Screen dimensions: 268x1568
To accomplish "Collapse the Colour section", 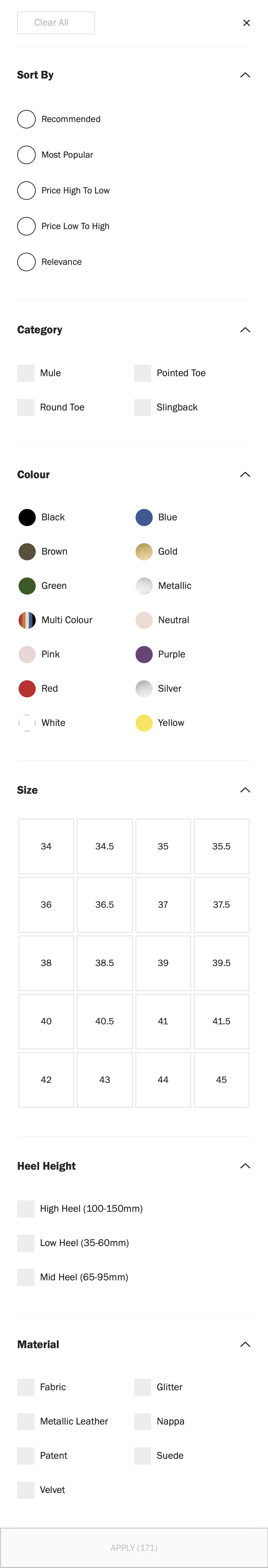I will [245, 474].
